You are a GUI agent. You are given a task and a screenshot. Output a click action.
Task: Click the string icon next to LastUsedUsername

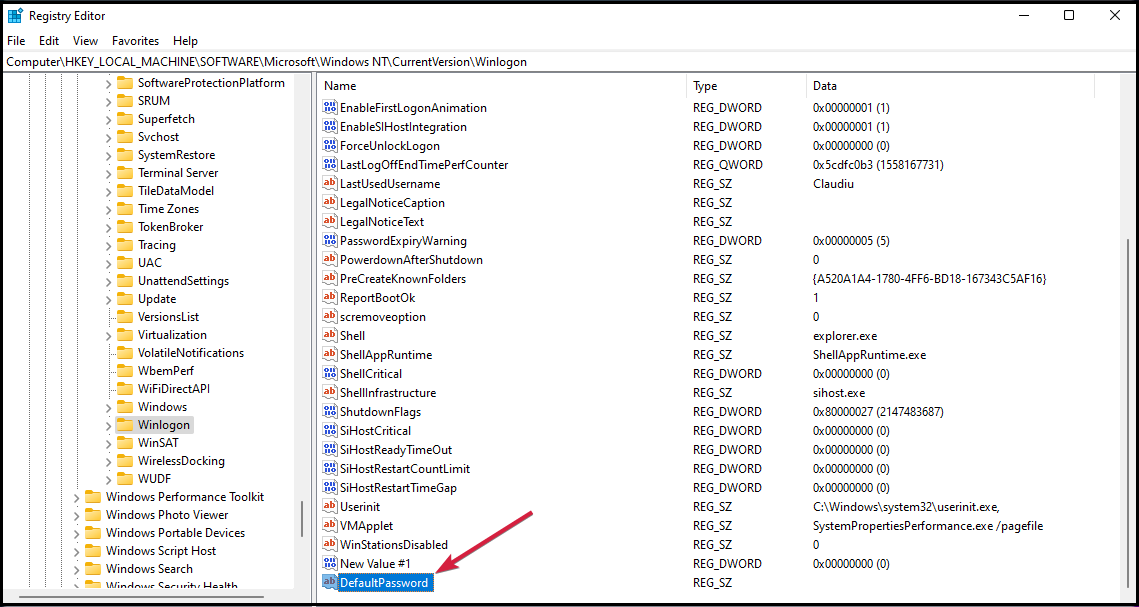click(330, 184)
